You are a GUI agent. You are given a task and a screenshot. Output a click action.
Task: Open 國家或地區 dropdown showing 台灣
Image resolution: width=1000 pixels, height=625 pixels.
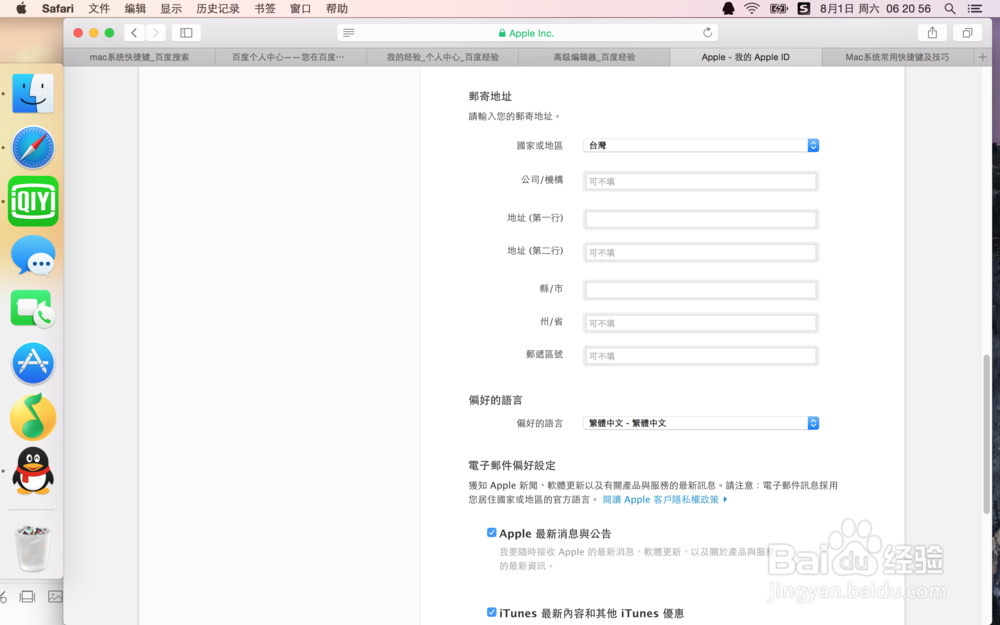(x=701, y=145)
